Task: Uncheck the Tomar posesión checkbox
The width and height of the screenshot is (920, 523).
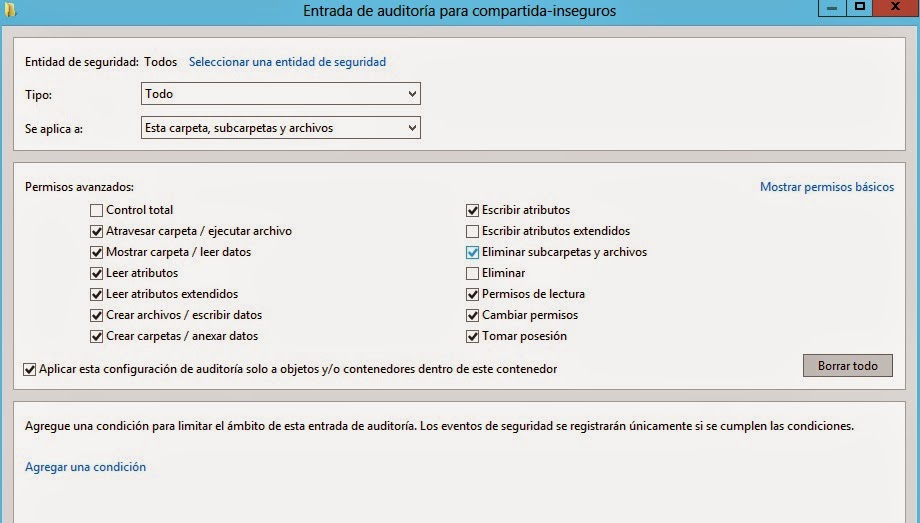Action: [473, 336]
